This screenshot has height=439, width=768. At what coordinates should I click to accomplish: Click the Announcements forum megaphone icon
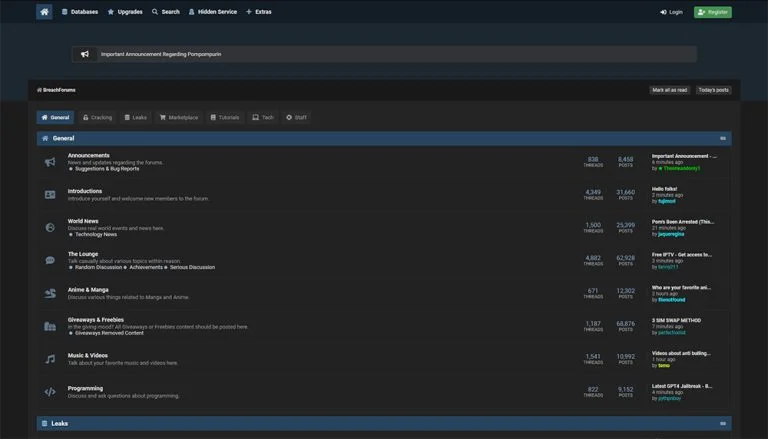[50, 162]
